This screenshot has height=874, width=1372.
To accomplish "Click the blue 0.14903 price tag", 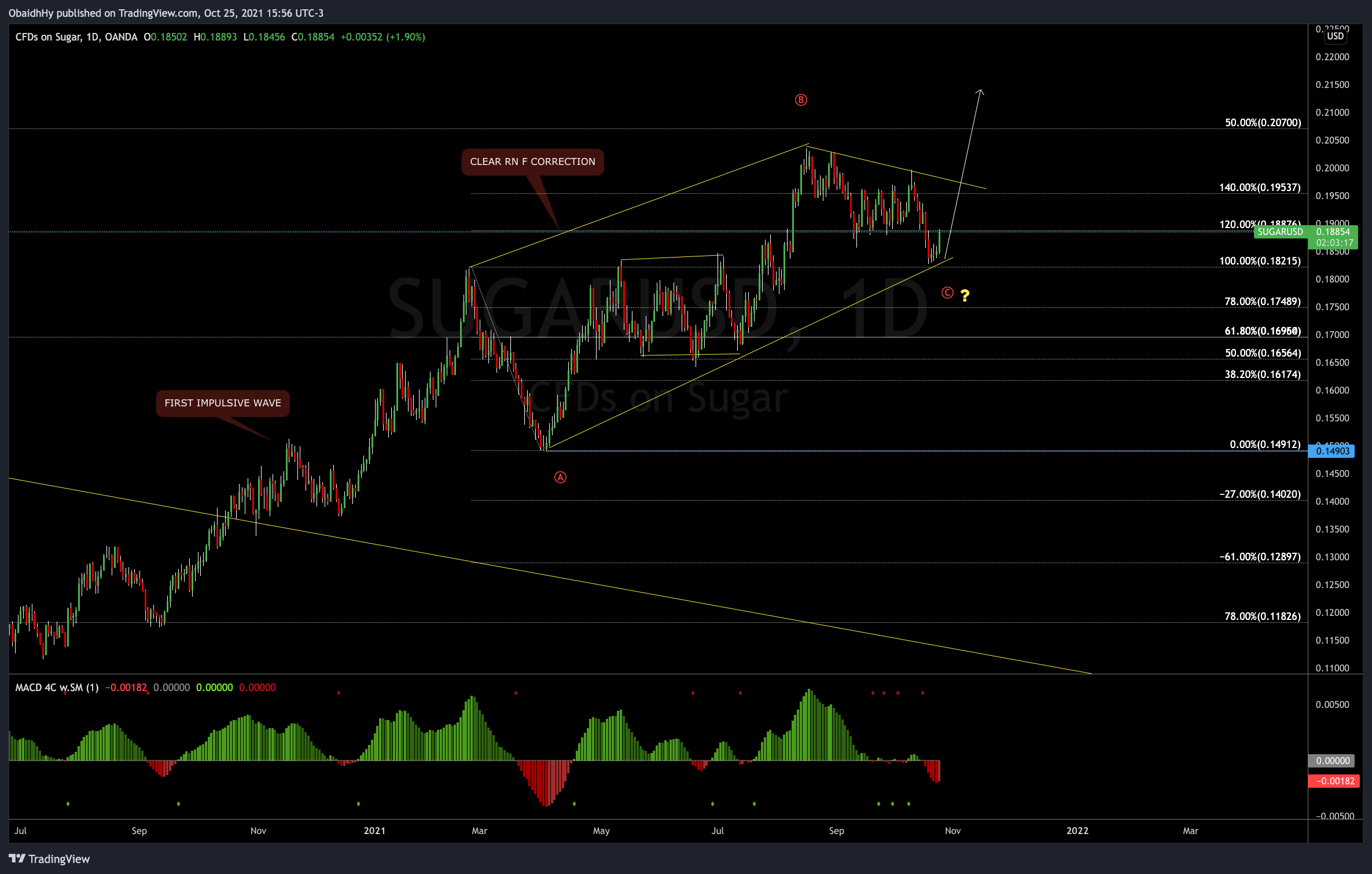I will click(1331, 451).
